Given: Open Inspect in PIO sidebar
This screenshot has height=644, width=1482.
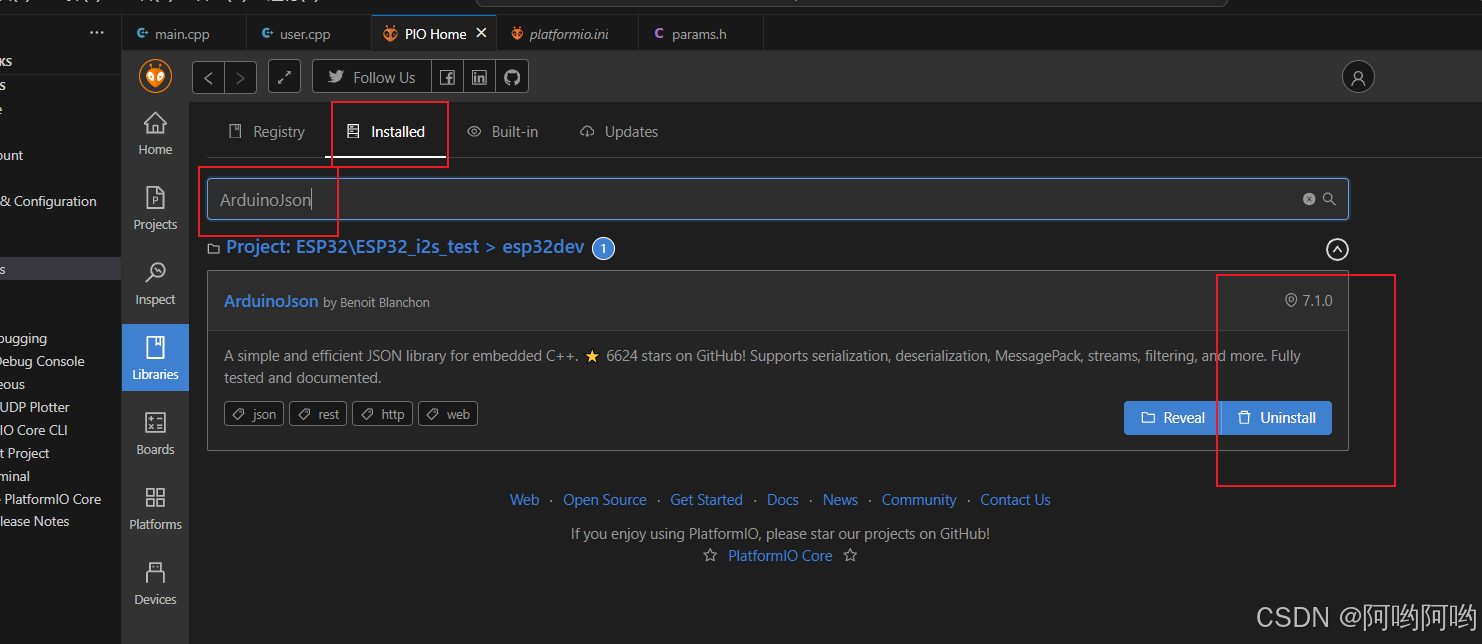Looking at the screenshot, I should pos(155,284).
